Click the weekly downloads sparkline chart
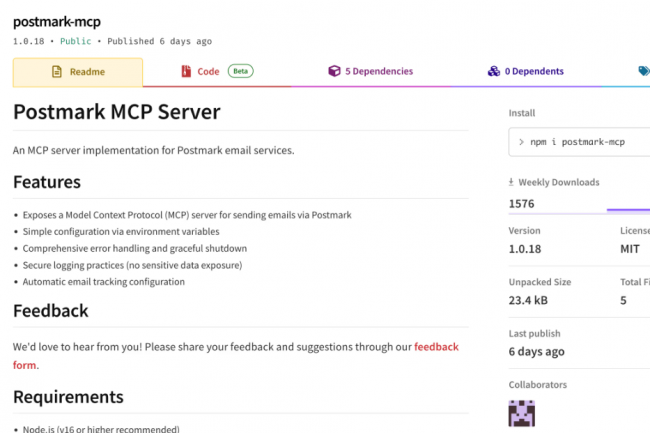 [628, 209]
